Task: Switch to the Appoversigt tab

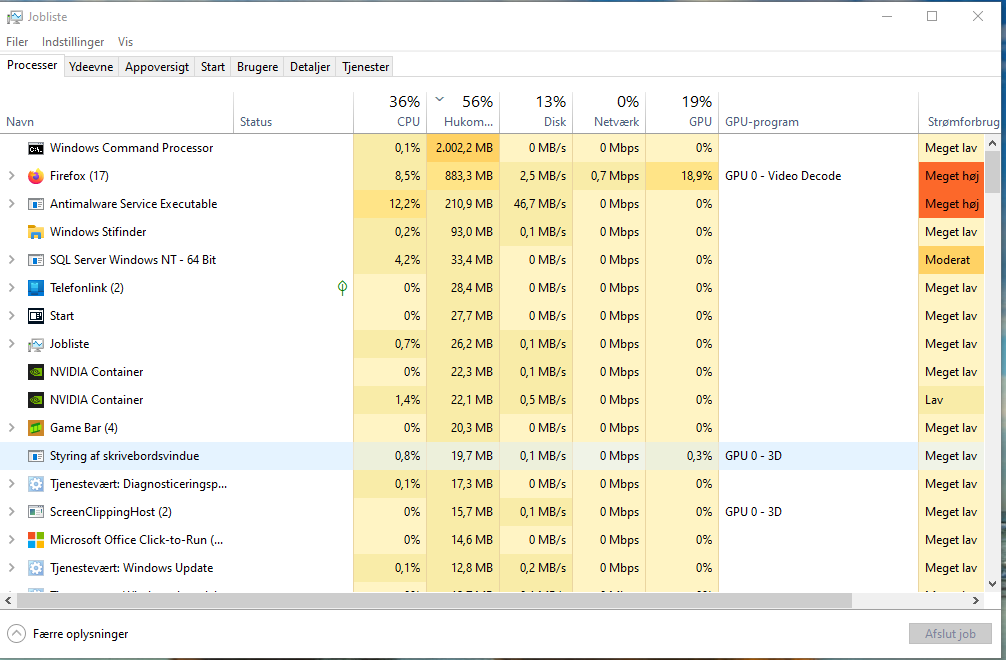Action: pos(157,67)
